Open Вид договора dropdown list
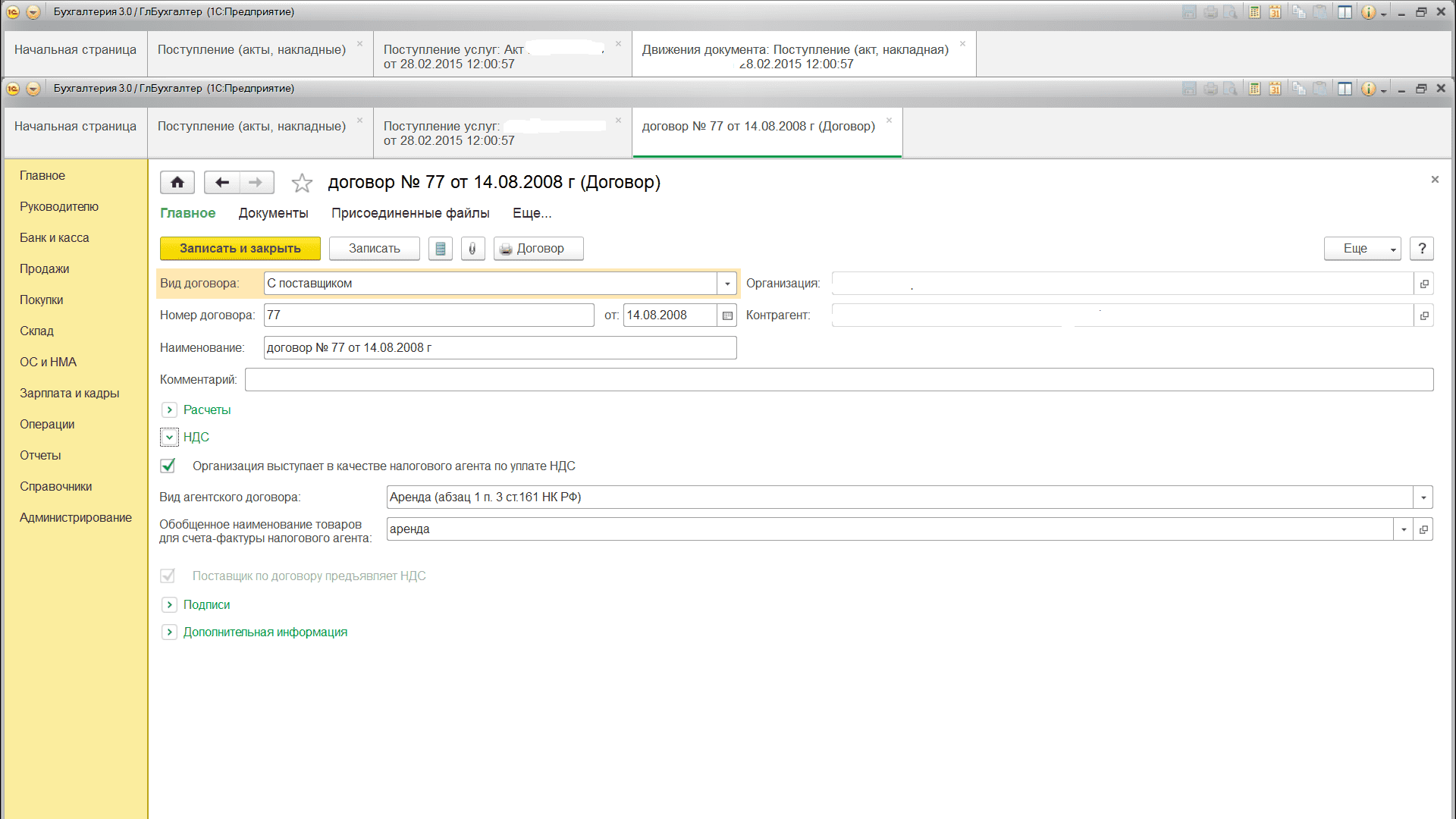The image size is (1456, 819). pyautogui.click(x=727, y=284)
